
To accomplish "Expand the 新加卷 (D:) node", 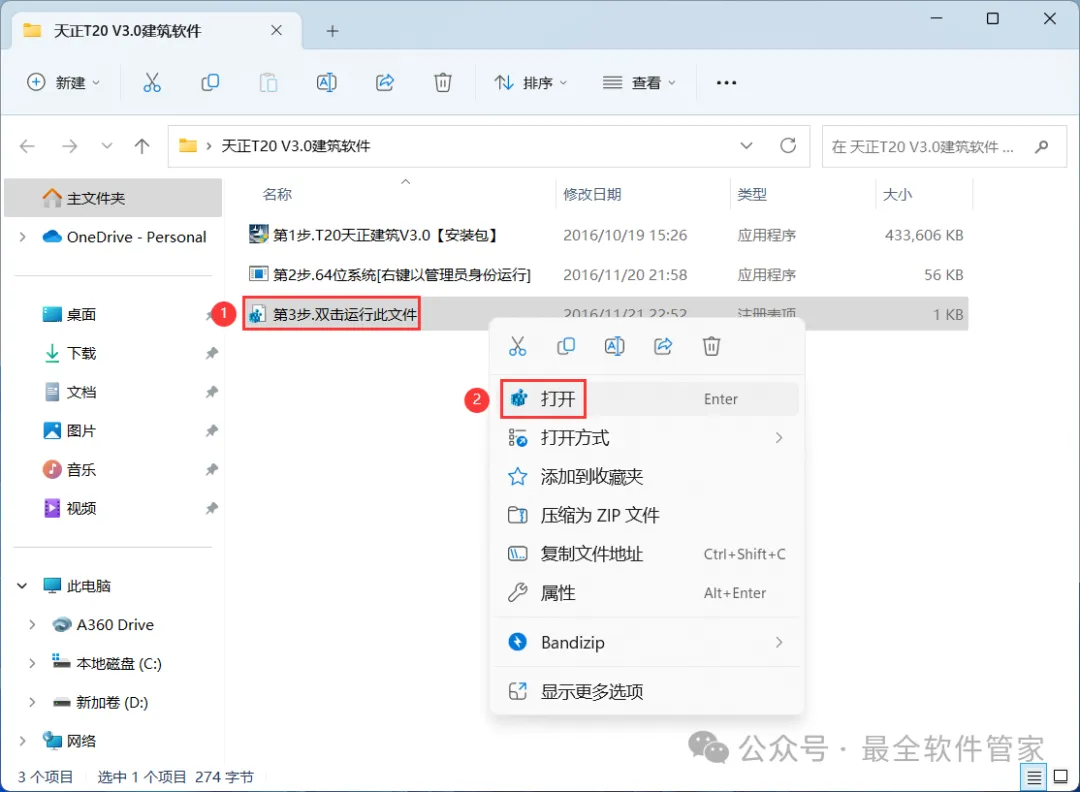I will (x=32, y=702).
